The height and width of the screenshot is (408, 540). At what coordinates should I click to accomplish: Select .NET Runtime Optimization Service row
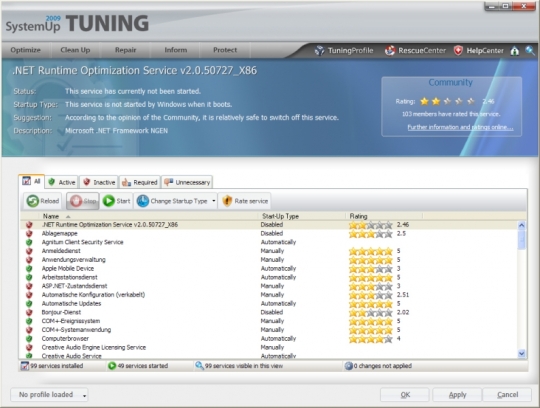click(x=269, y=225)
